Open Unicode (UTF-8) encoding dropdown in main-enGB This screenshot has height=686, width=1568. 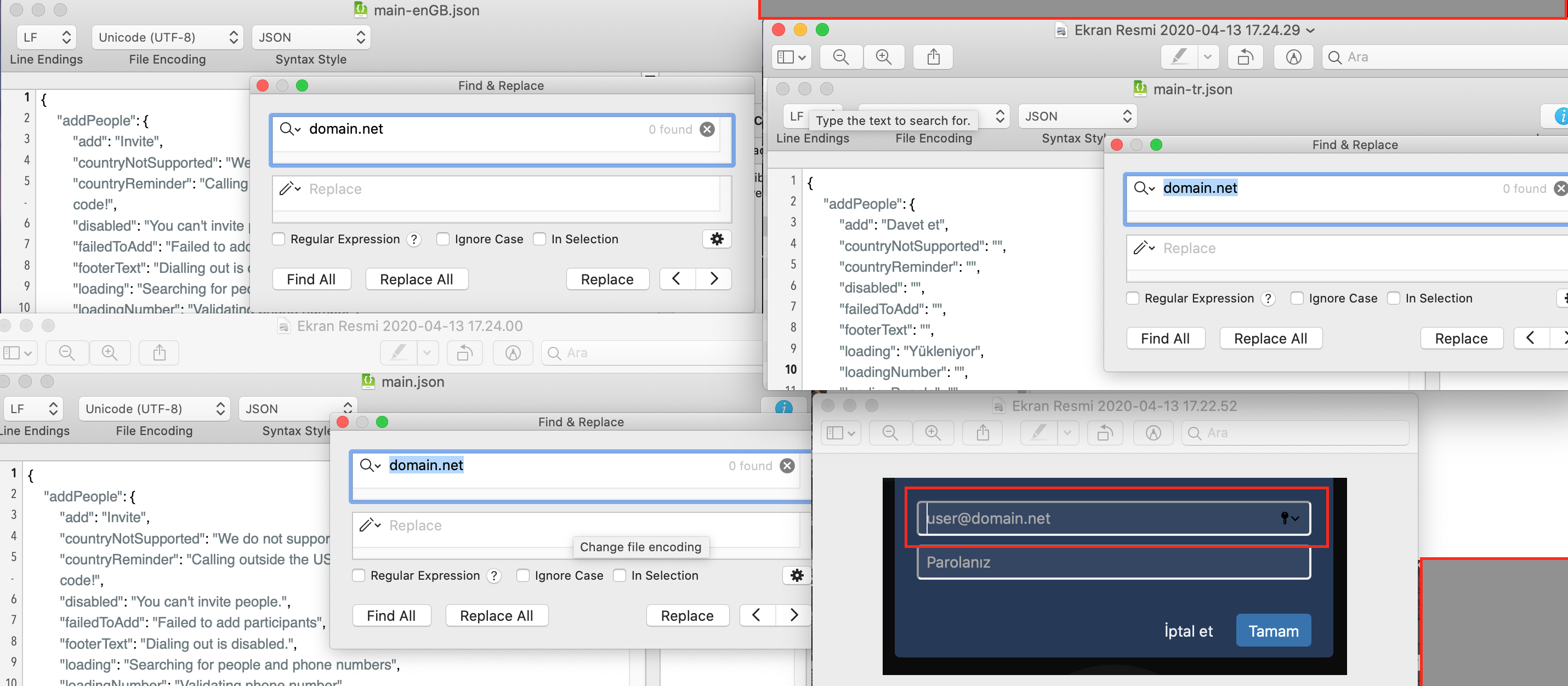pos(167,38)
